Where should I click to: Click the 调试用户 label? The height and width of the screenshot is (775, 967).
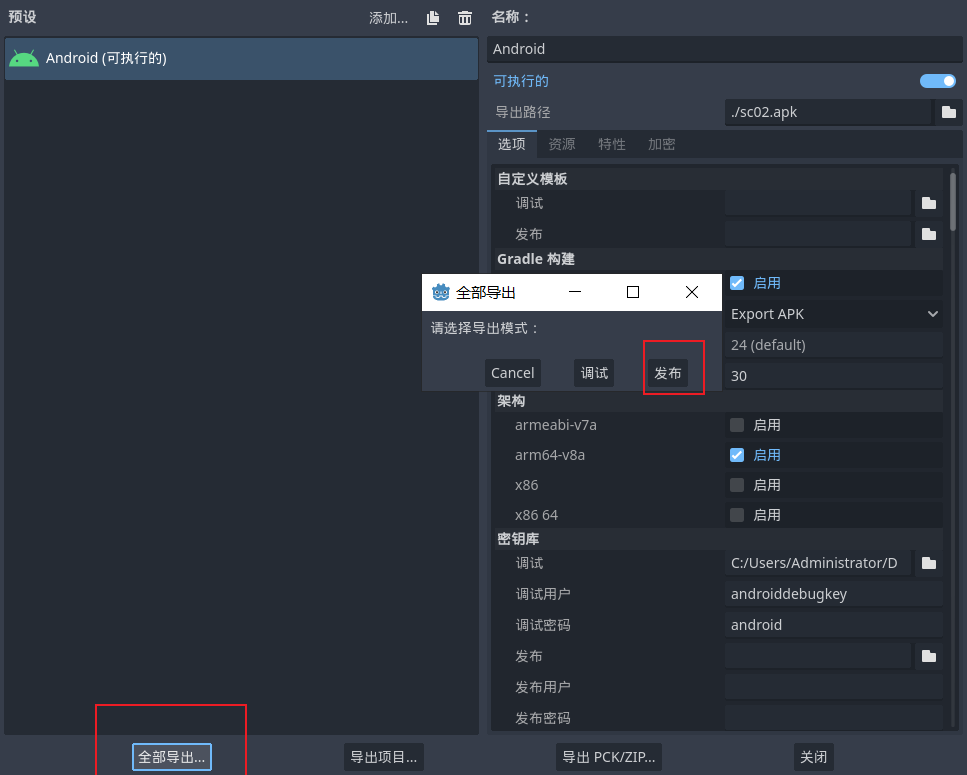click(543, 594)
